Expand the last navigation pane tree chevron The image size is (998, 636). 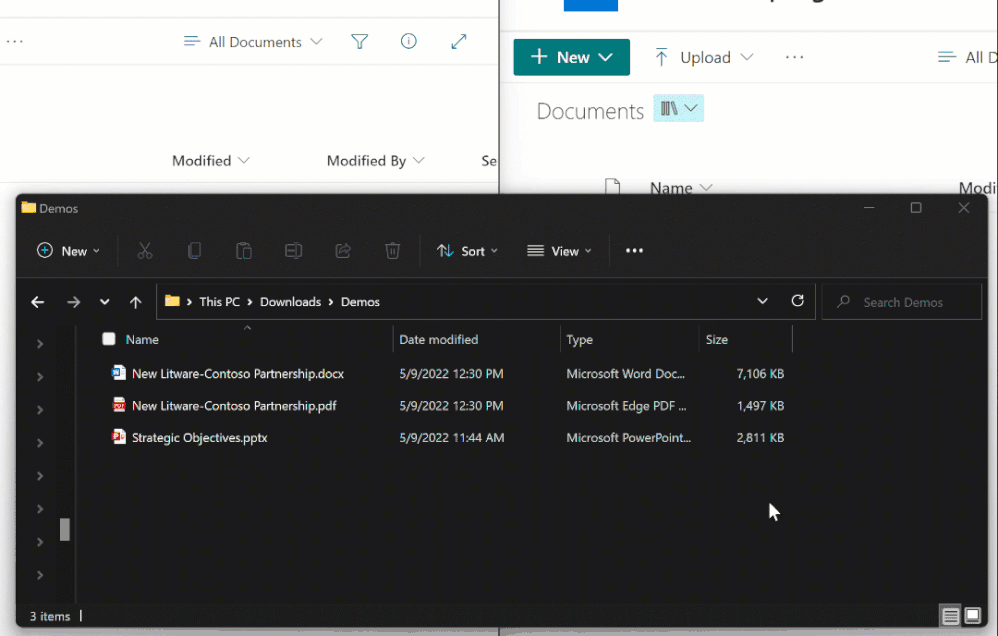[39, 575]
